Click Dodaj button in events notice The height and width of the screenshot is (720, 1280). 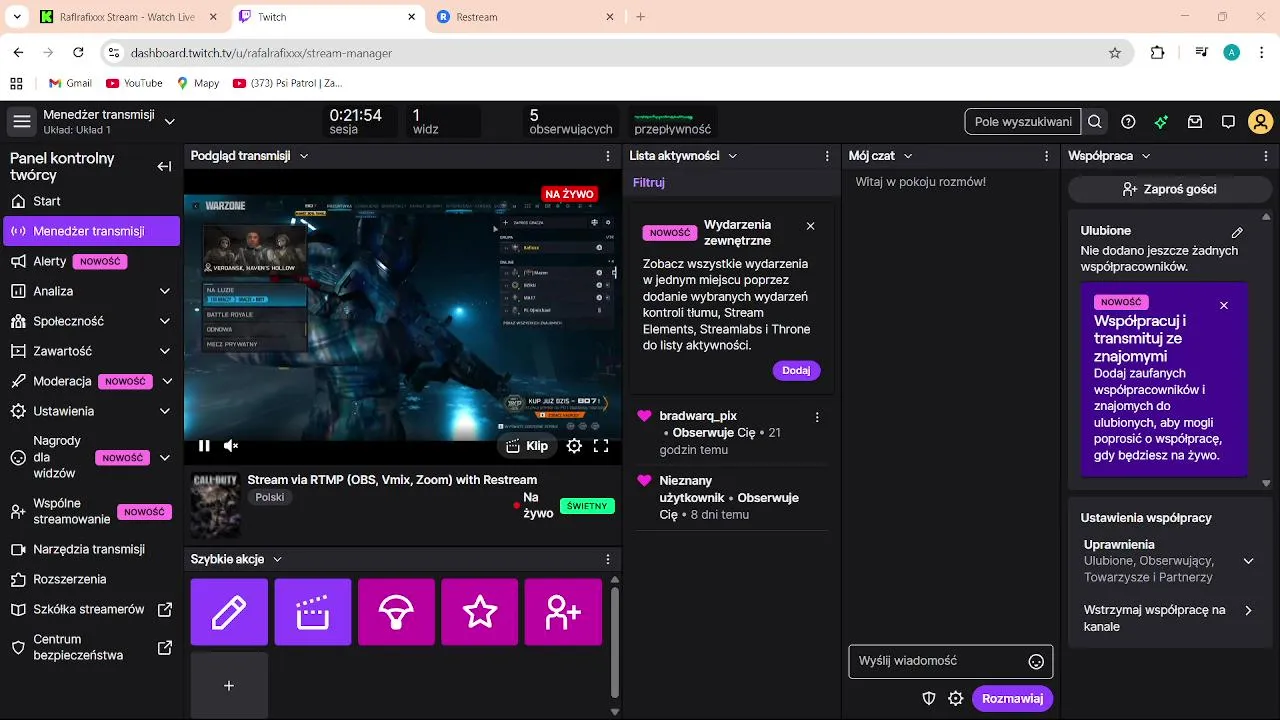pos(796,370)
